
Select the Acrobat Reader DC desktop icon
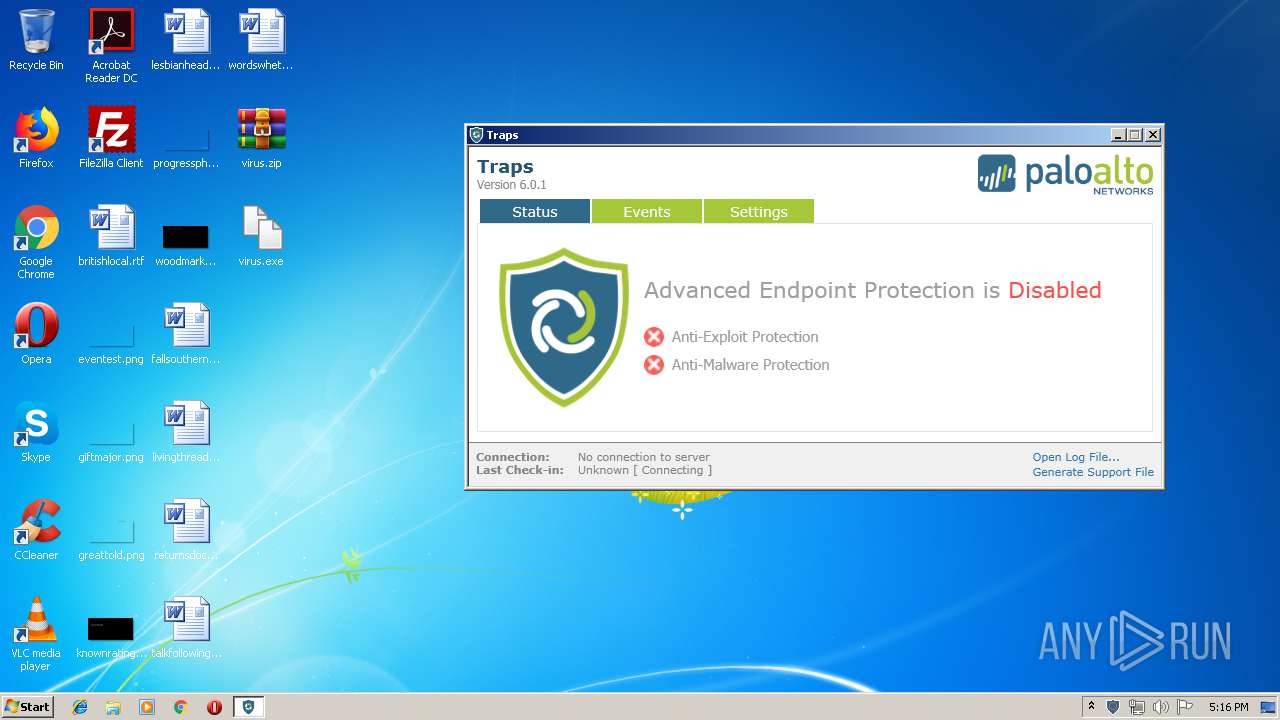111,46
